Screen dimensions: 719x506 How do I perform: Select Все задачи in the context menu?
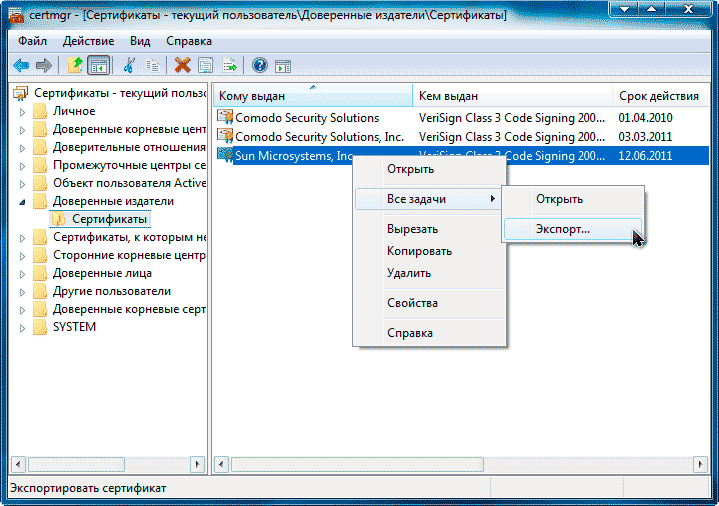tap(427, 199)
